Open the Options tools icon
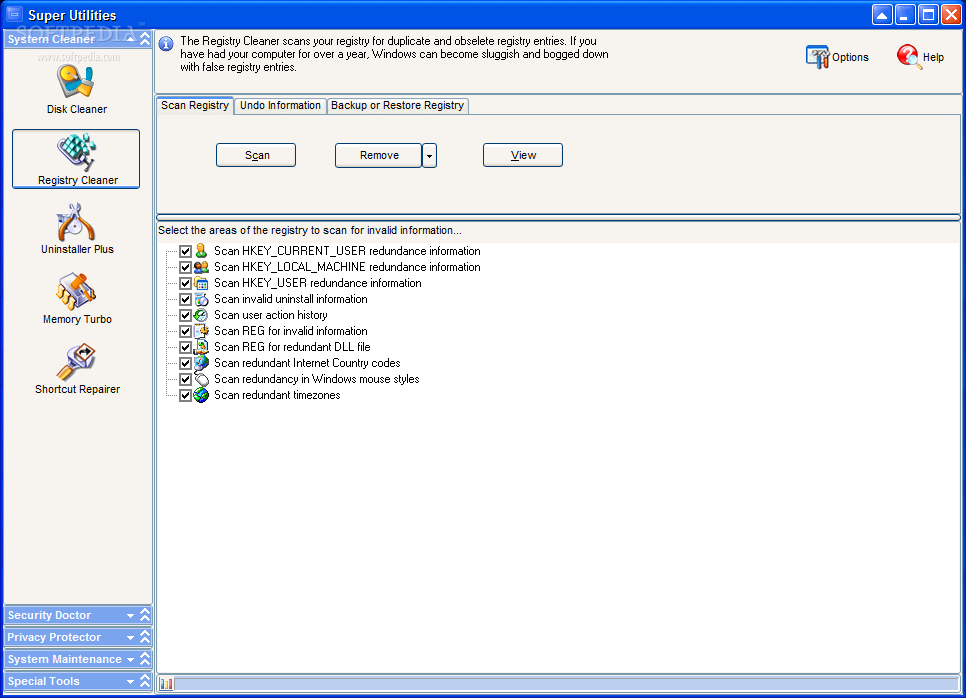 coord(817,57)
